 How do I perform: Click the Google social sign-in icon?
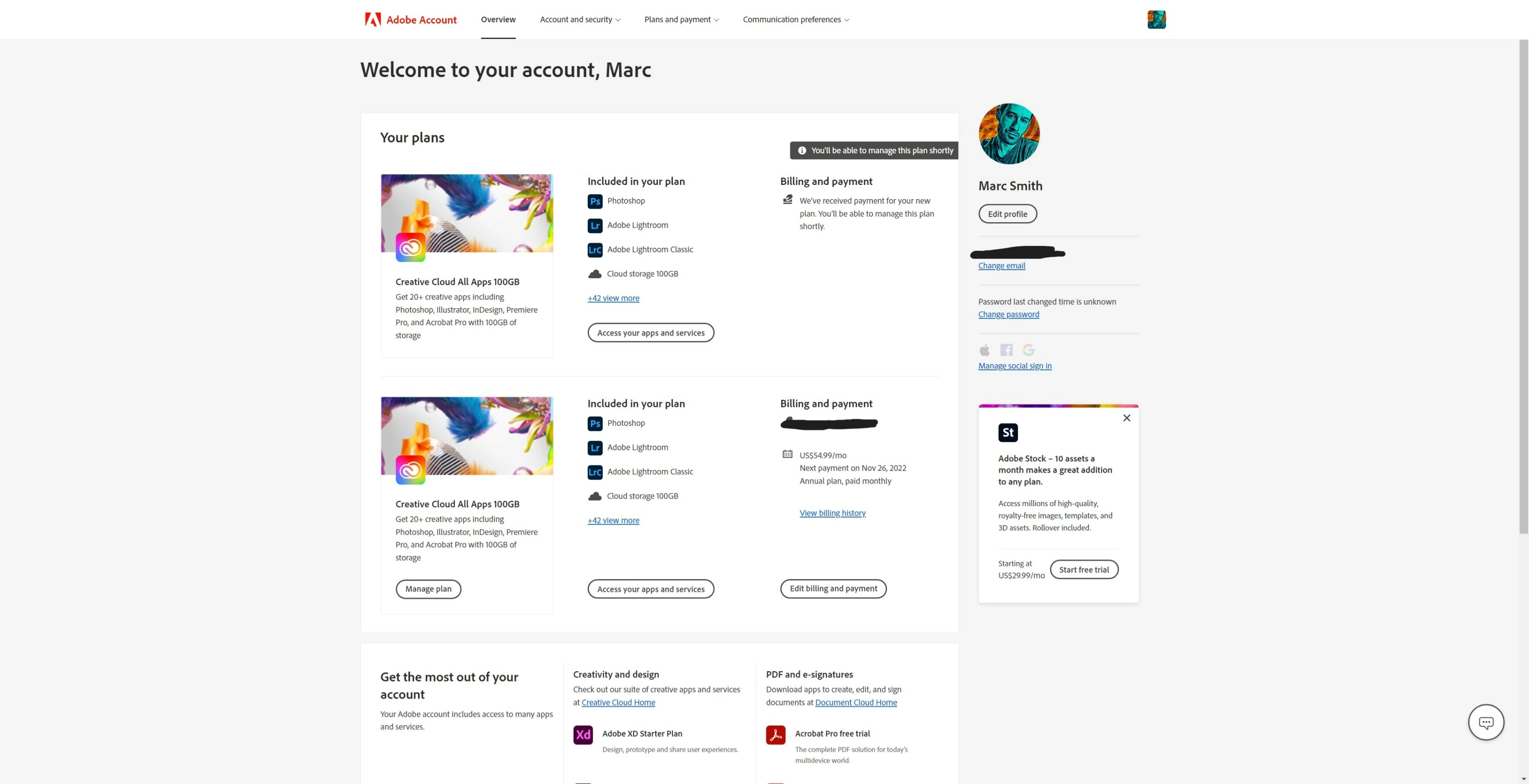[1029, 350]
